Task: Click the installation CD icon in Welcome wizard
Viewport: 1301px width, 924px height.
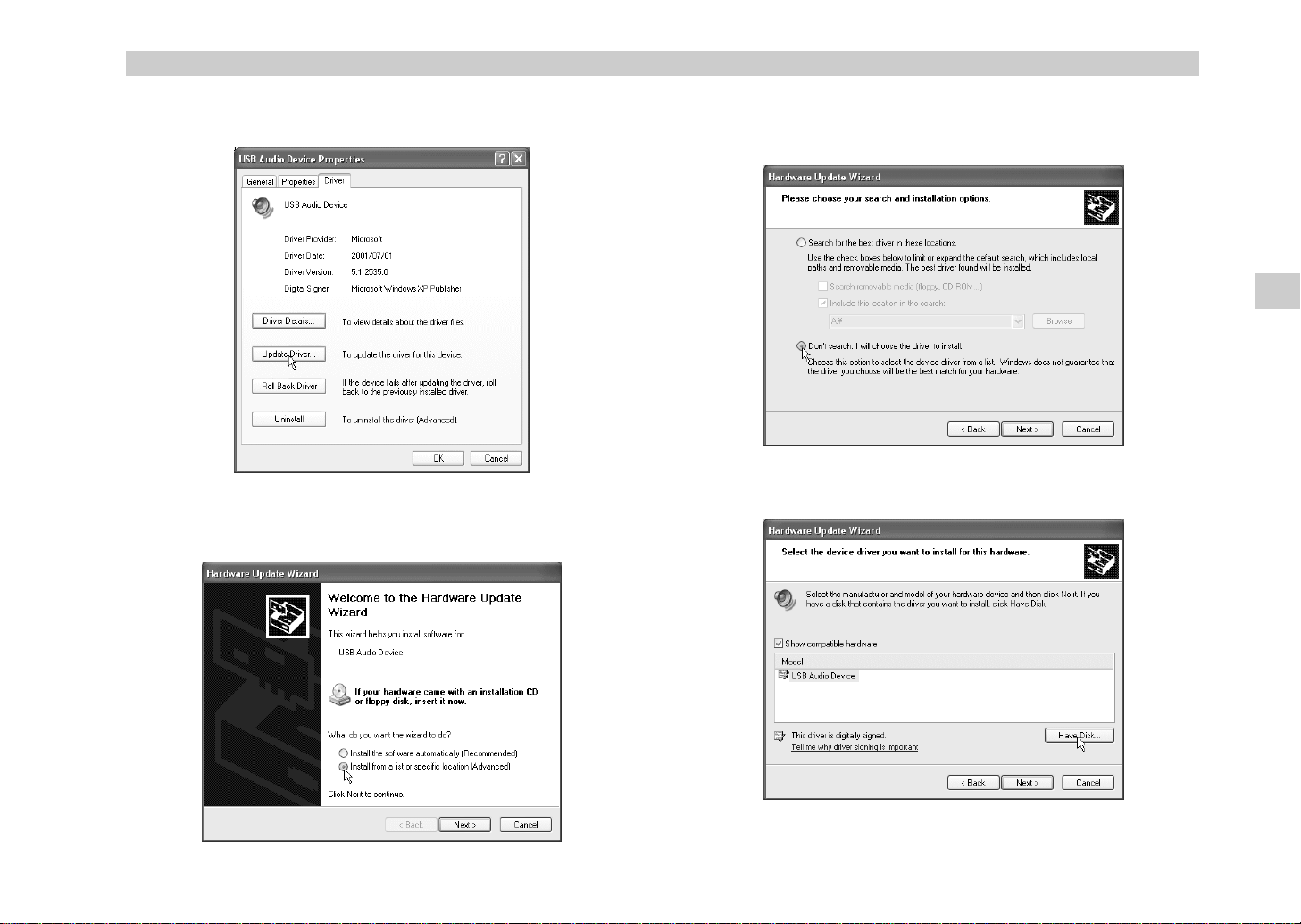Action: (x=339, y=695)
